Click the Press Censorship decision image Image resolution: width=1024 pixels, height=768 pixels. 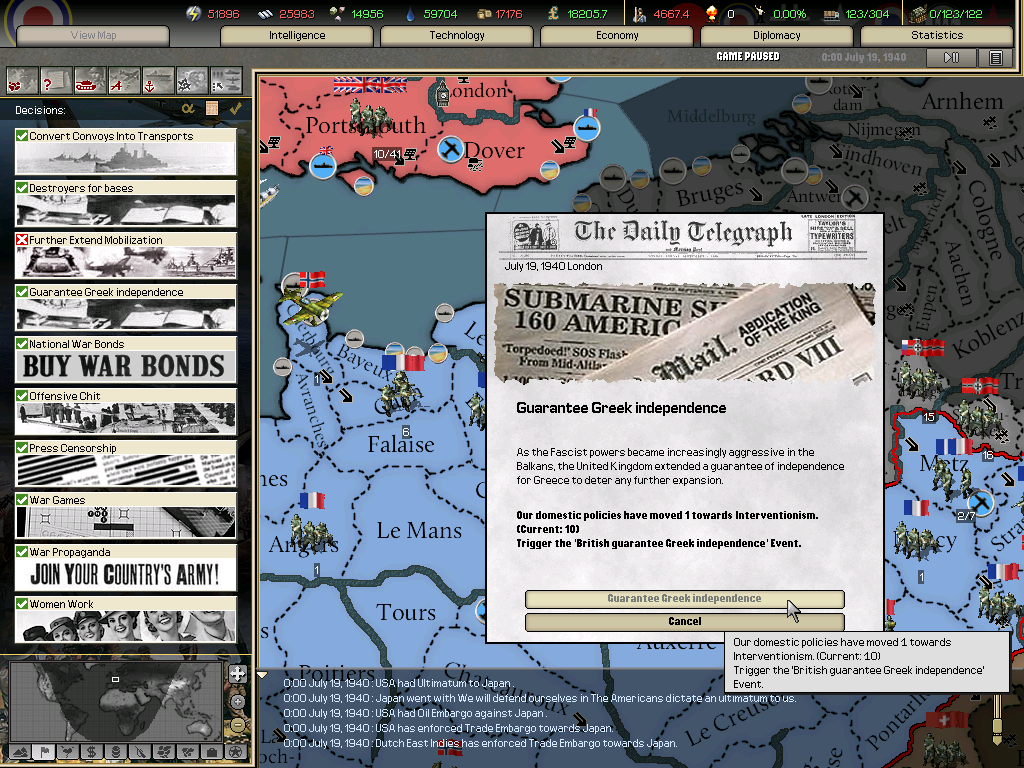point(125,470)
